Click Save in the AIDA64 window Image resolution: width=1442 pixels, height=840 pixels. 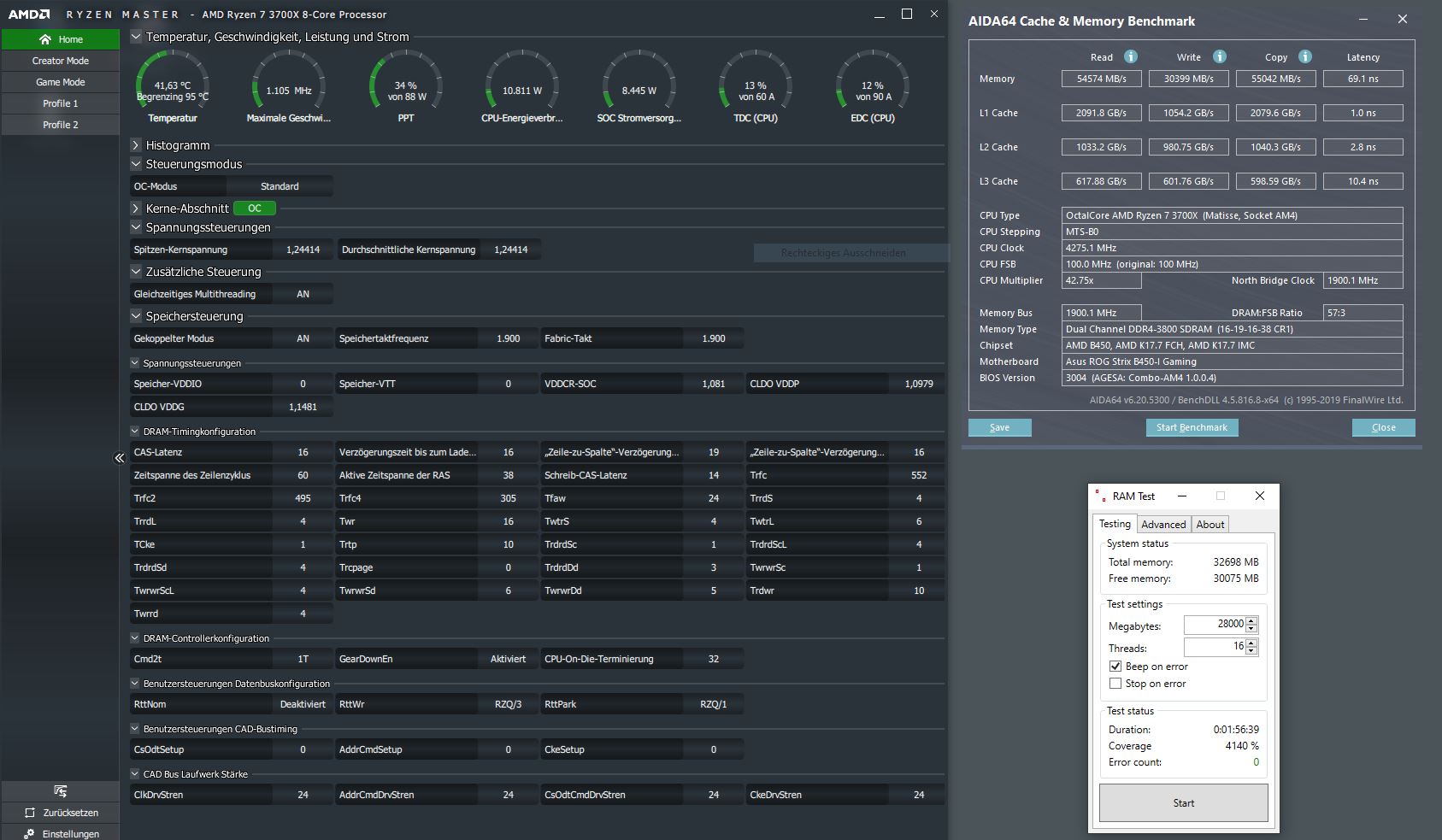tap(999, 427)
